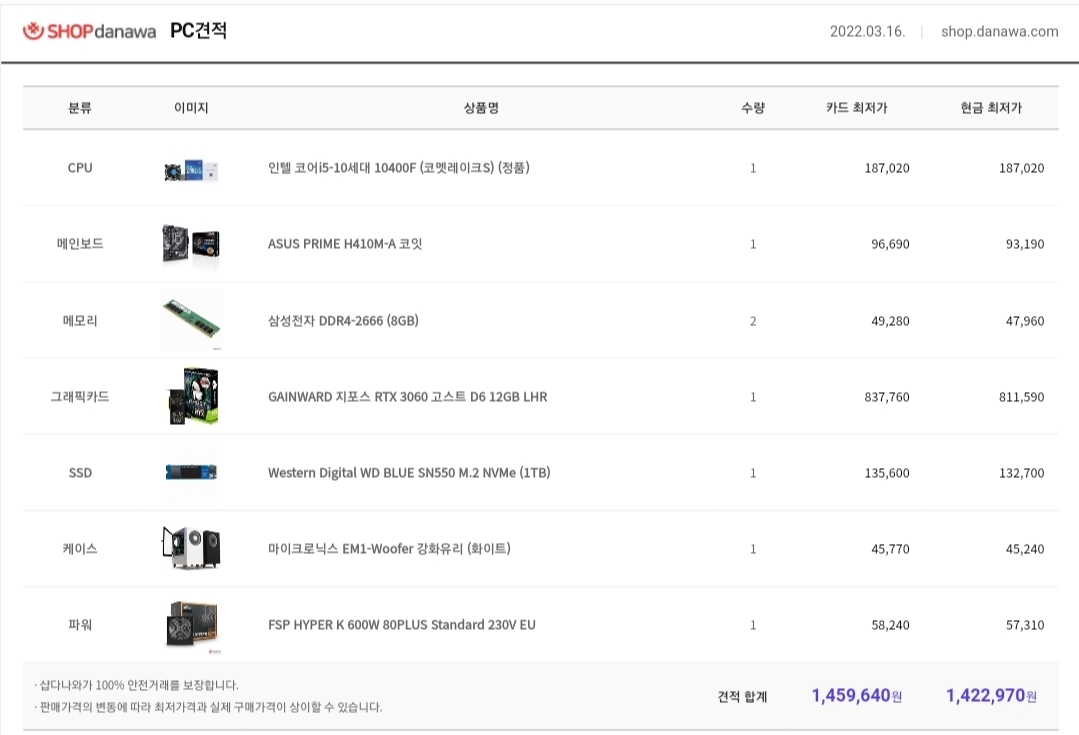Click product name 삼성전자 DDR4-2666 (8GB)
Viewport: 1079px width, 735px height.
pyautogui.click(x=343, y=321)
